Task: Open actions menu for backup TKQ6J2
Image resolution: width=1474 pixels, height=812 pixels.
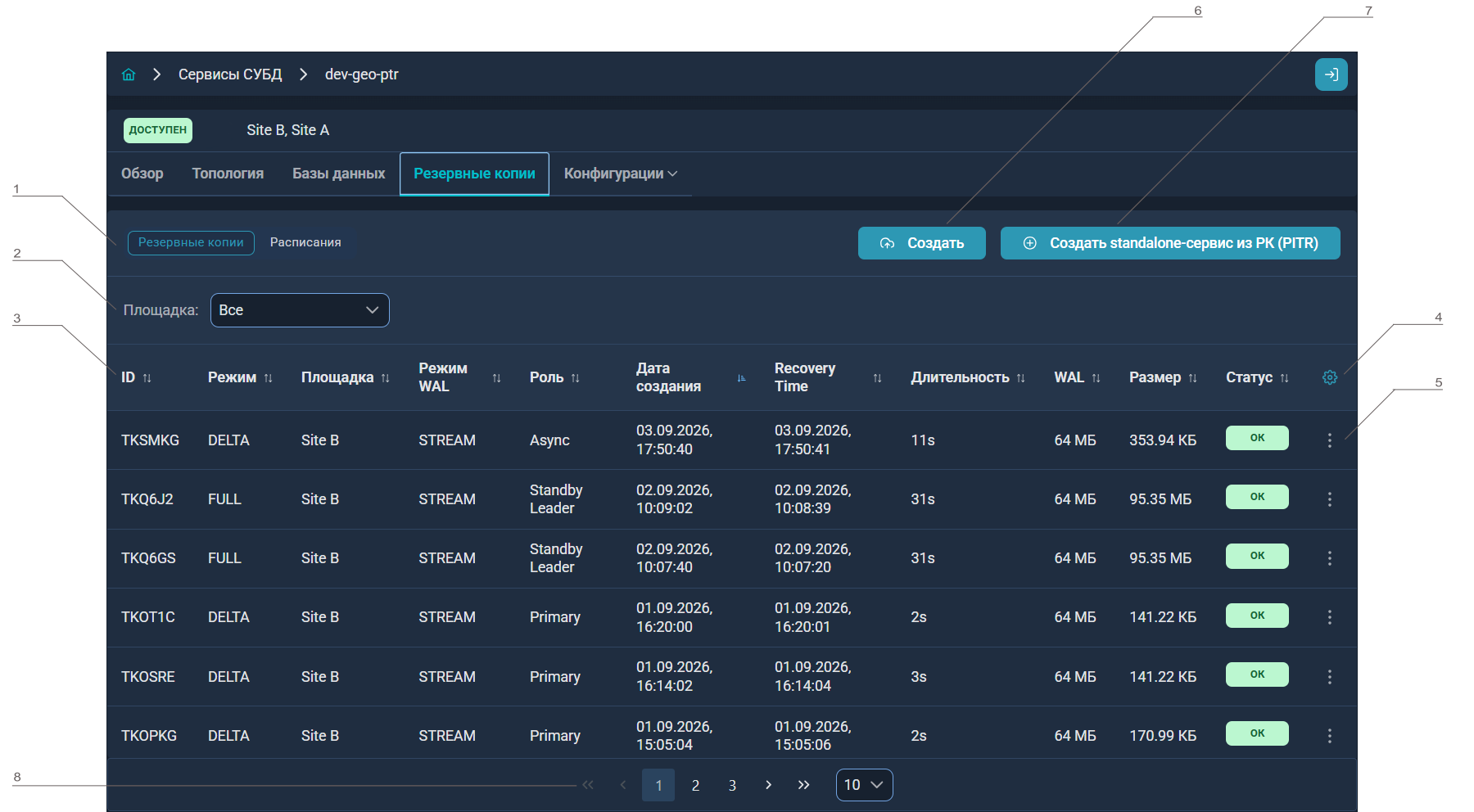Action: click(x=1330, y=499)
